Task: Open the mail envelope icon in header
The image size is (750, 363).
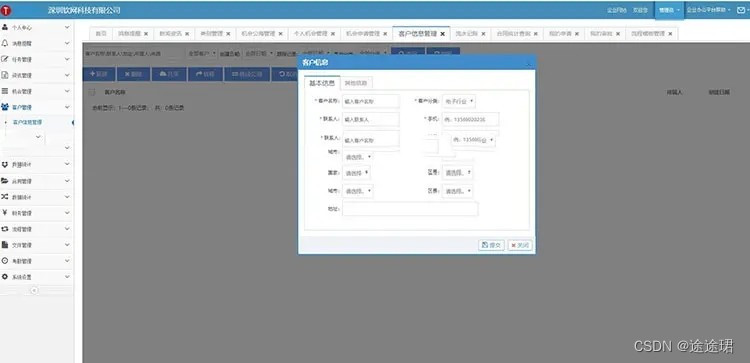Action: pos(741,10)
